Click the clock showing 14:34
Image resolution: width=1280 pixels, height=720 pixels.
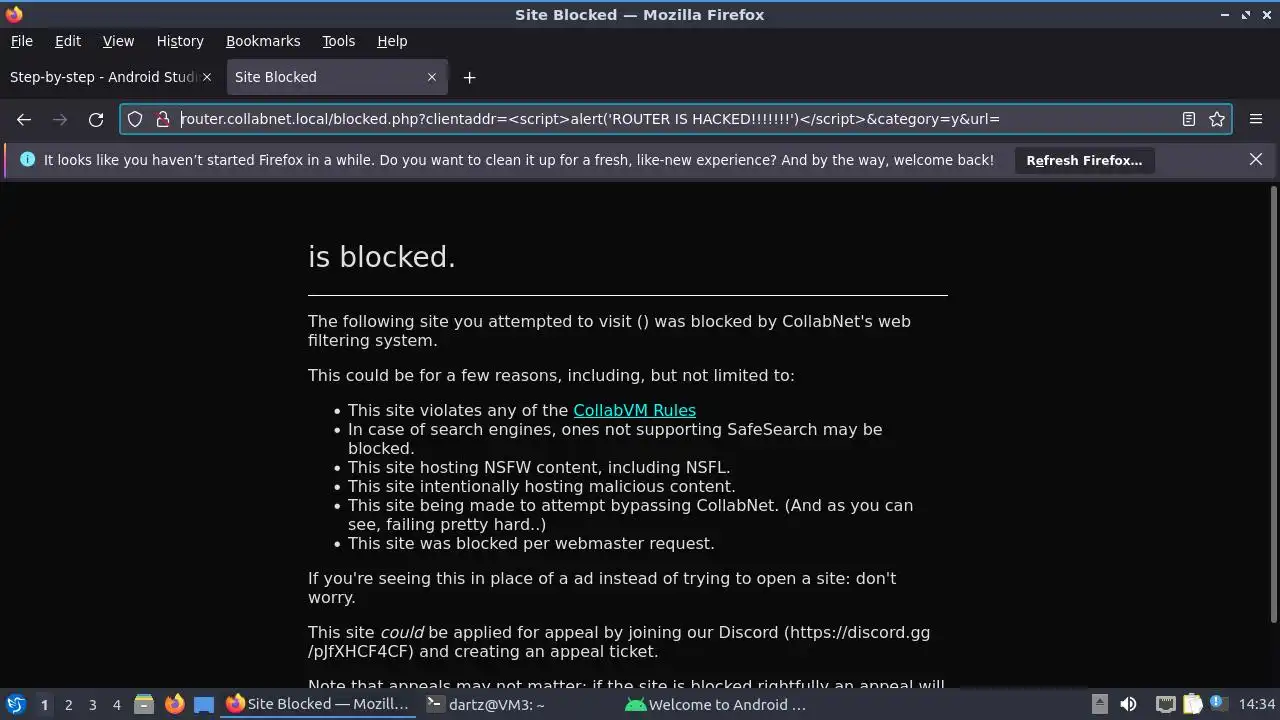[1257, 704]
